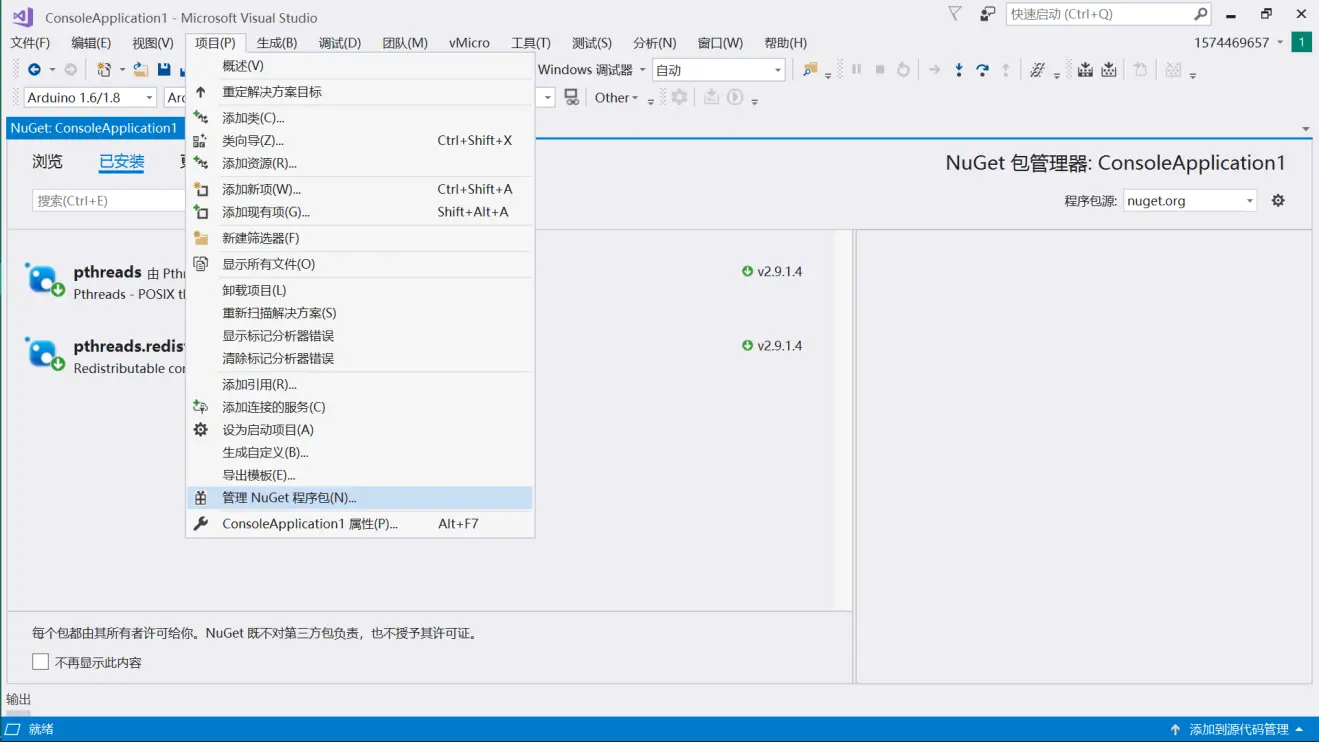
Task: Switch to the 浏览 tab
Action: click(x=47, y=161)
